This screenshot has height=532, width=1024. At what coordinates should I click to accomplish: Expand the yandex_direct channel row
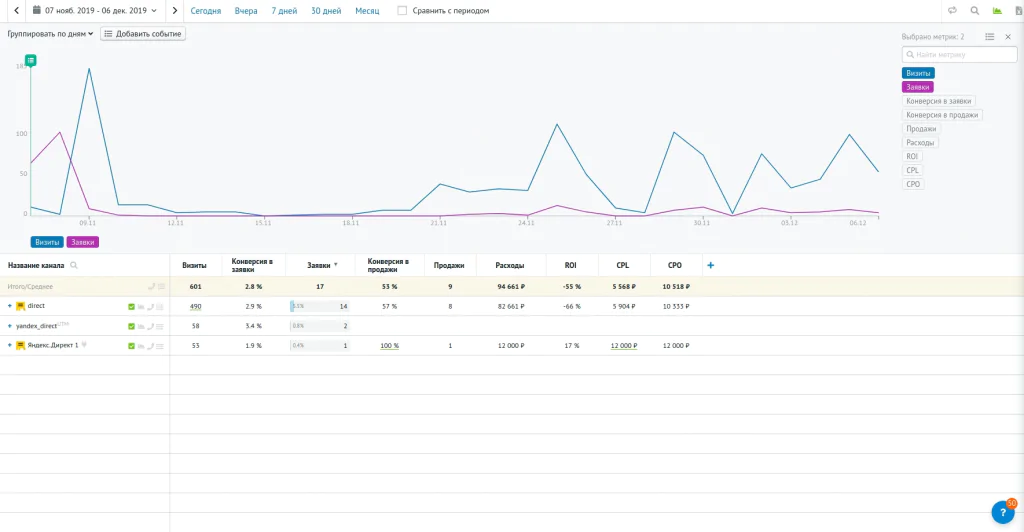point(10,326)
